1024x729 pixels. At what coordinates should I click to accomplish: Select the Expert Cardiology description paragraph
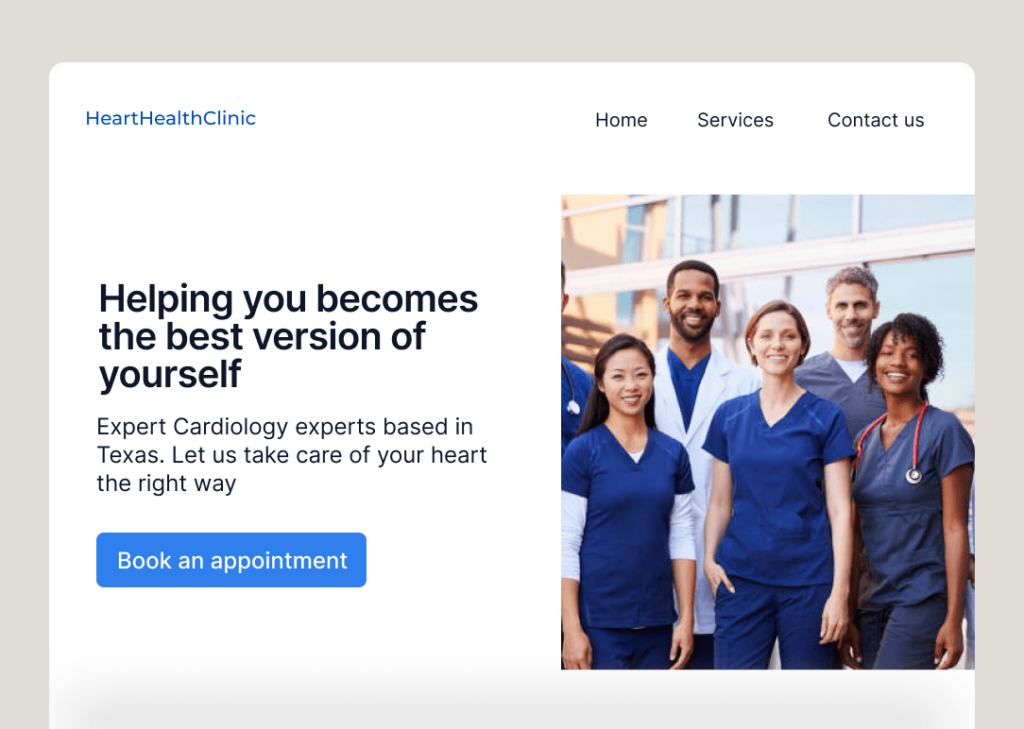pos(292,455)
